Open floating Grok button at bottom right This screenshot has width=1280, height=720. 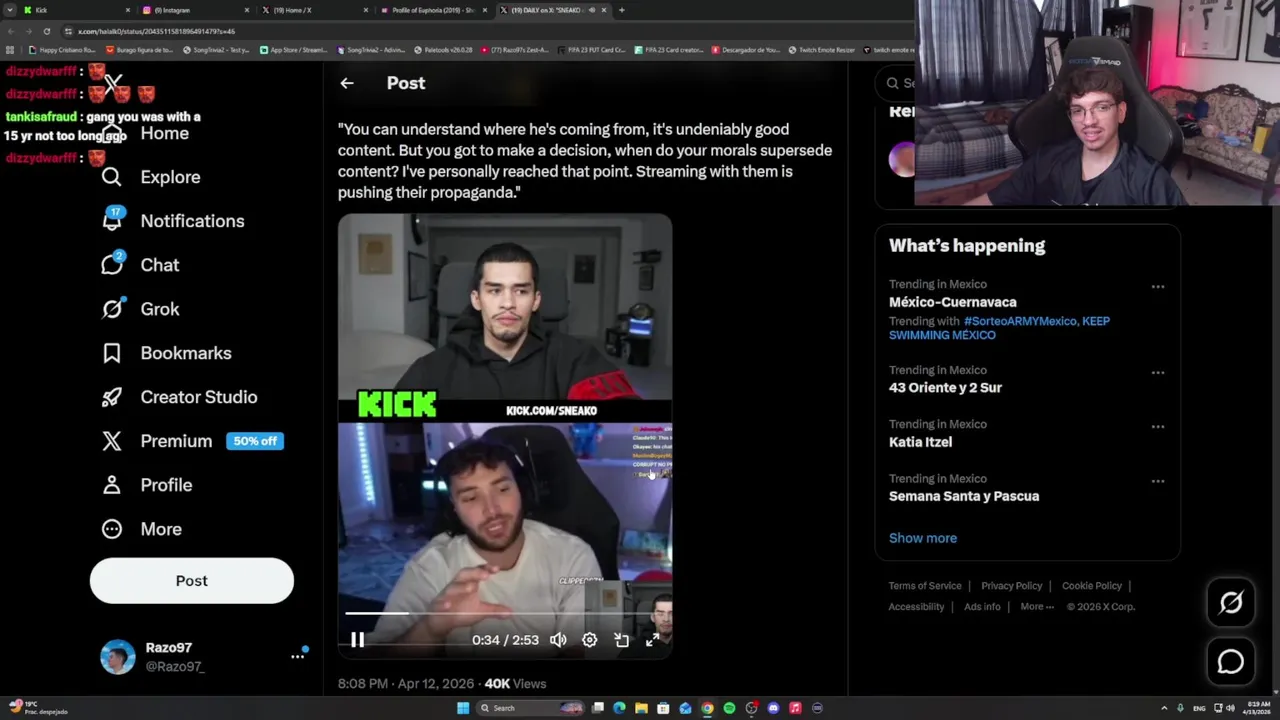[1231, 602]
